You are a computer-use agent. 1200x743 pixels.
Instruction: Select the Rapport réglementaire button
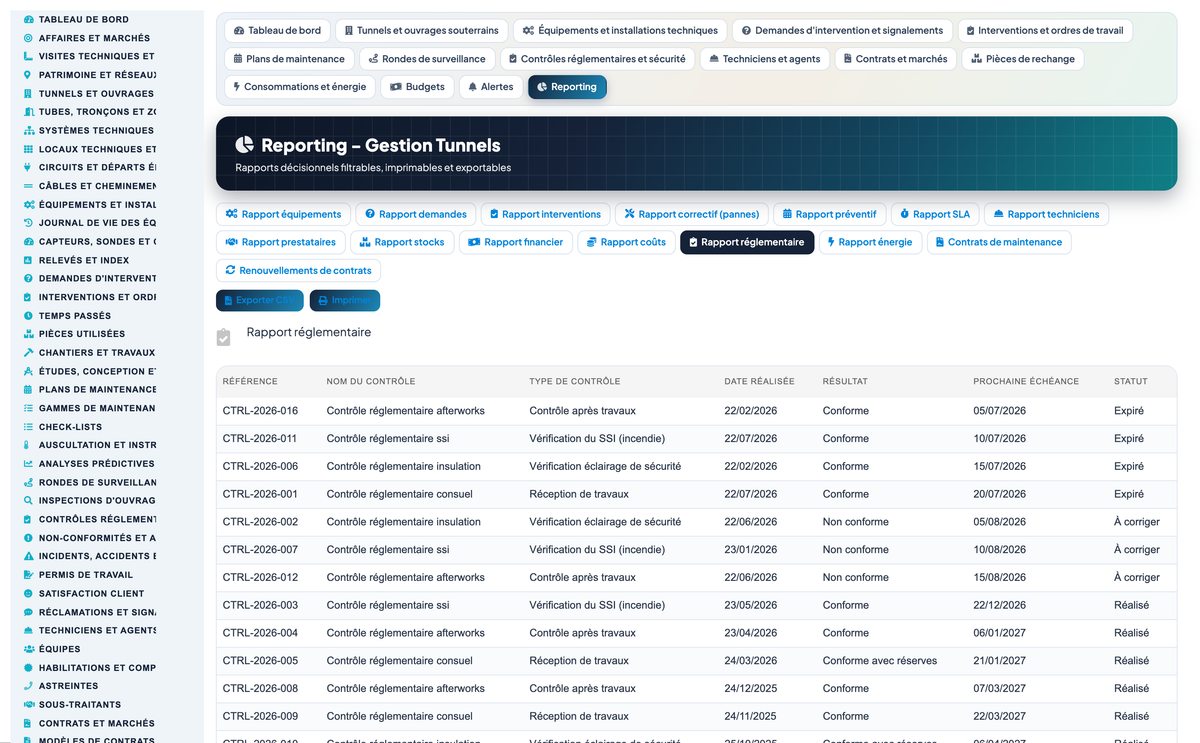(747, 242)
